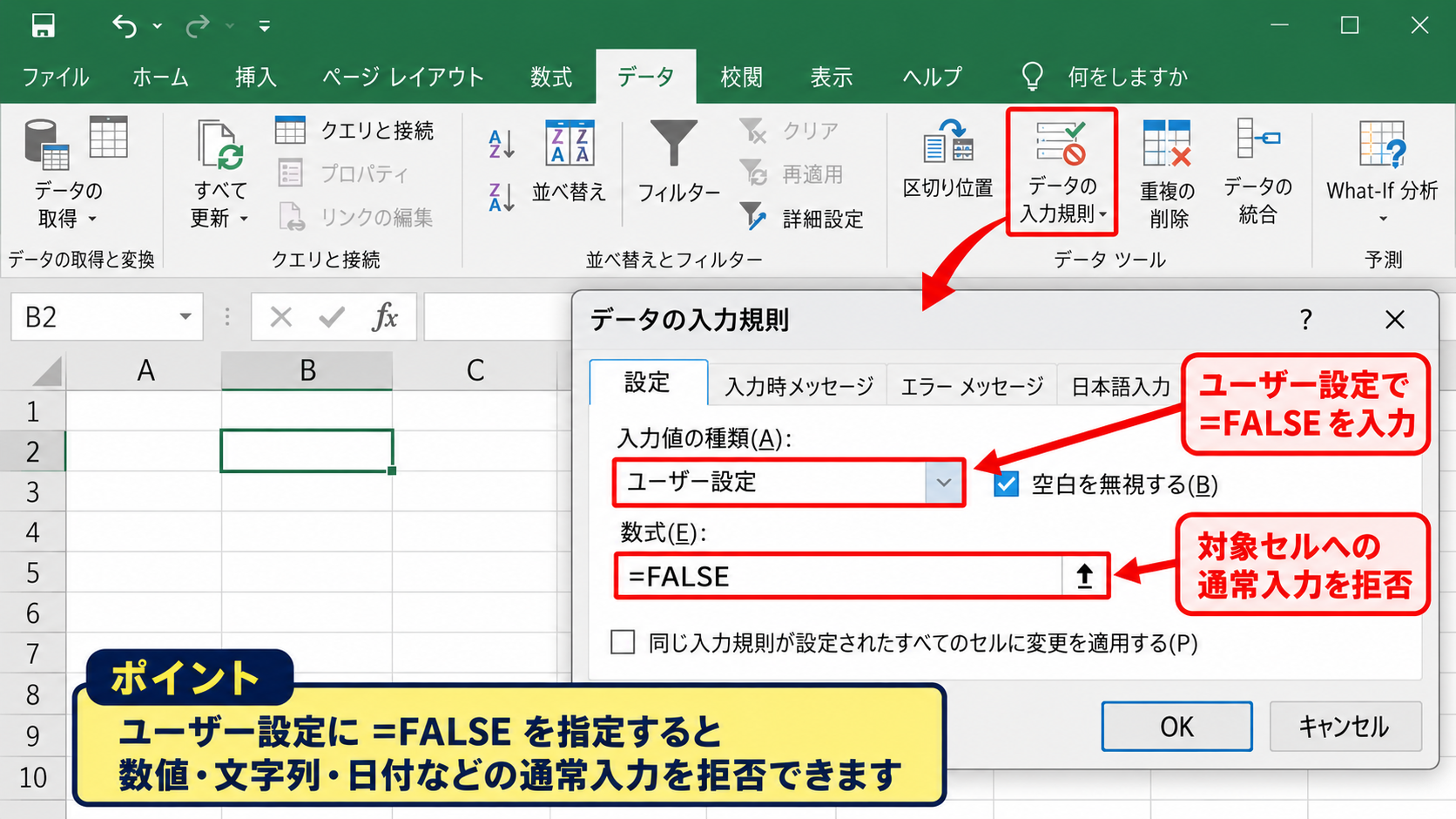
Task: Select column B header
Action: point(307,370)
